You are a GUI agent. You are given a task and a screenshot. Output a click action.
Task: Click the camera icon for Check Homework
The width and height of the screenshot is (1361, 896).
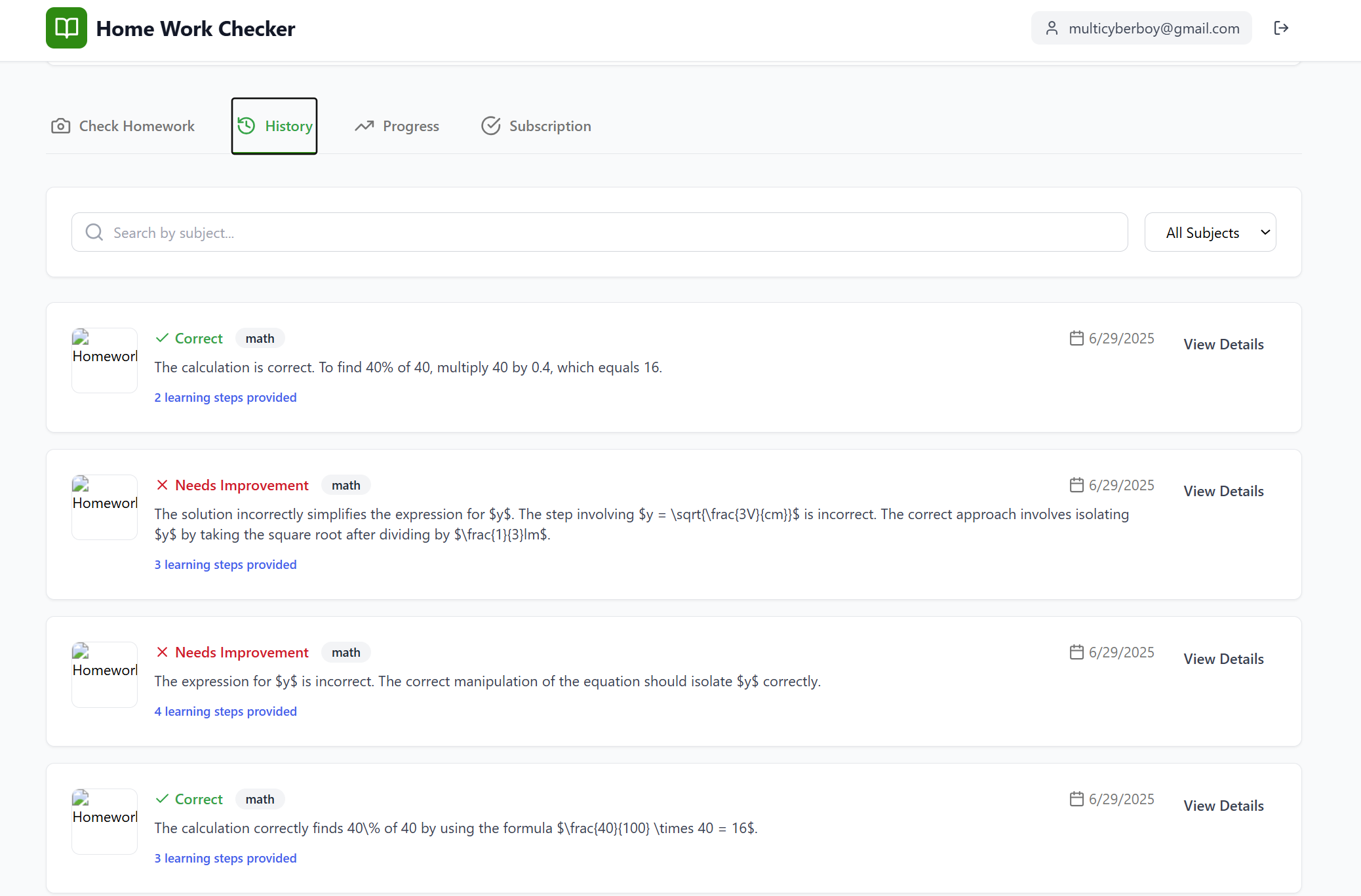point(60,126)
